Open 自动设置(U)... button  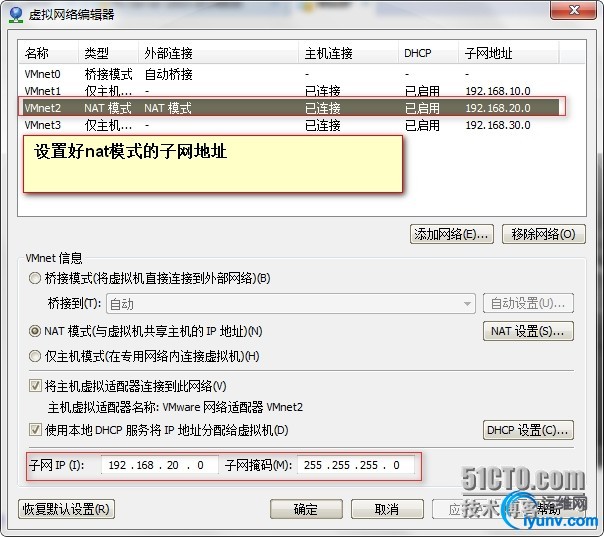click(528, 304)
